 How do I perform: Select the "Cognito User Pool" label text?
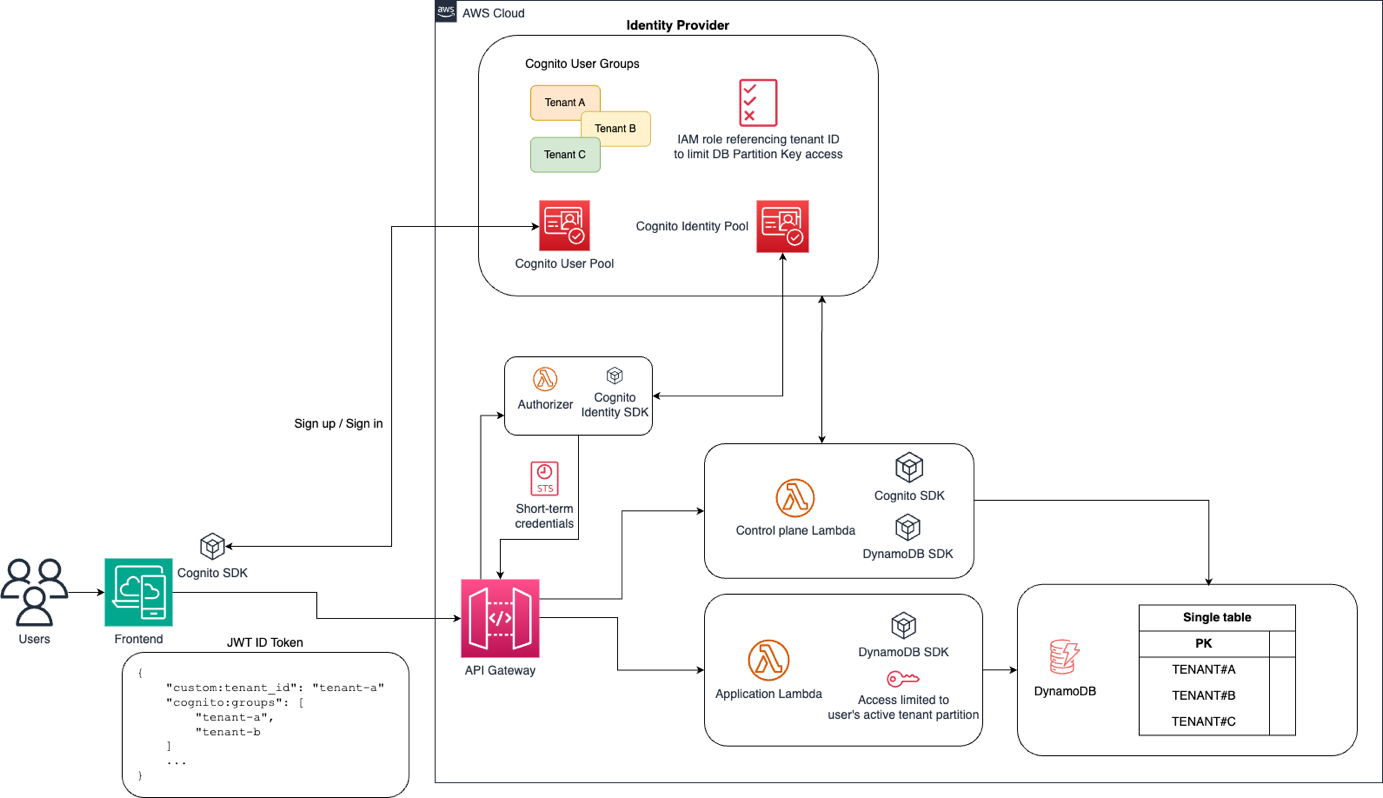564,264
